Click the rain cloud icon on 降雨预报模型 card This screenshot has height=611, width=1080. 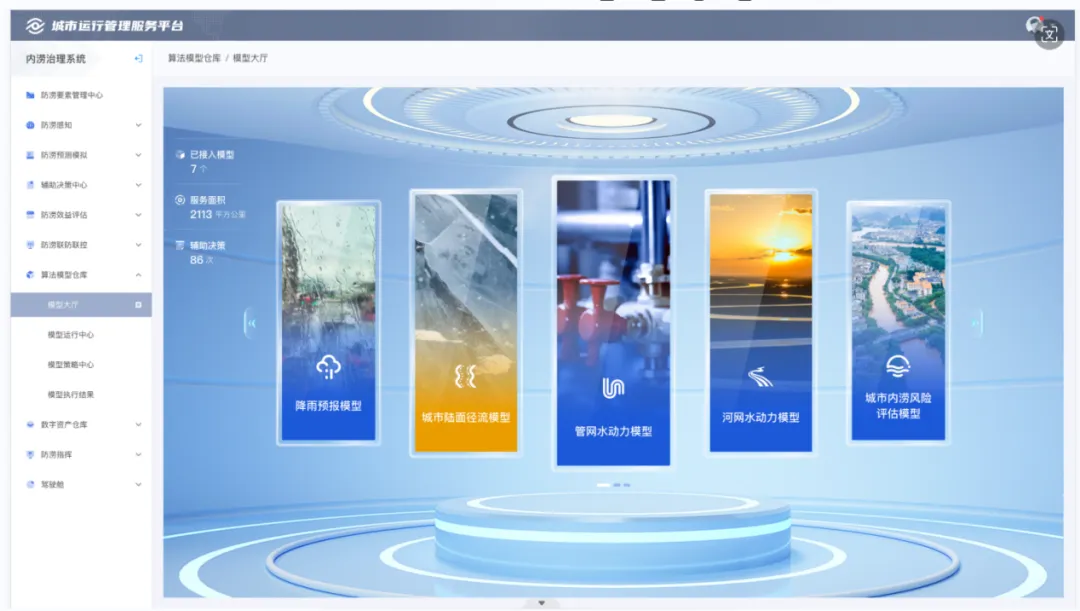coord(328,367)
